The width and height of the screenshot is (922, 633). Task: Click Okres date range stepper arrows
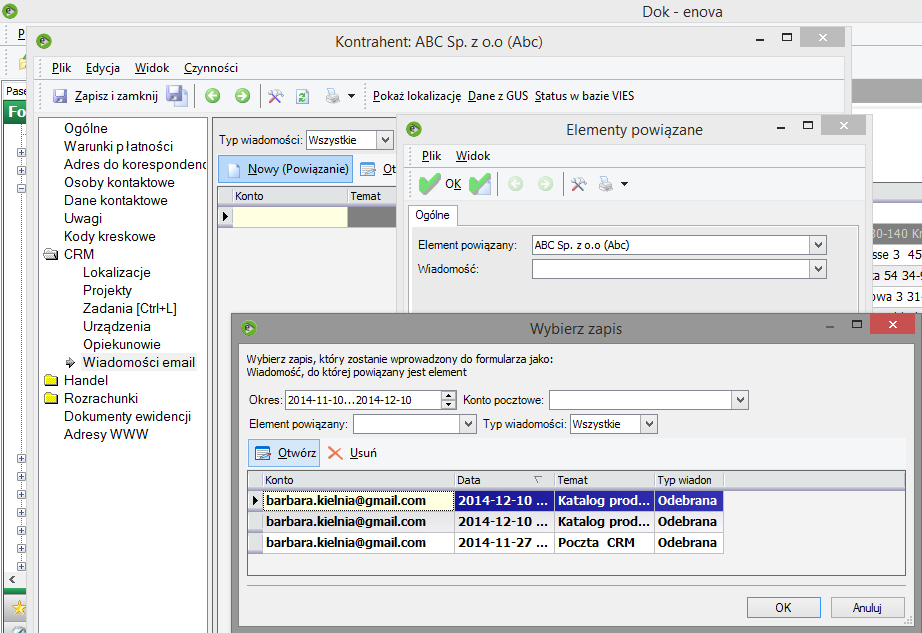[449, 400]
